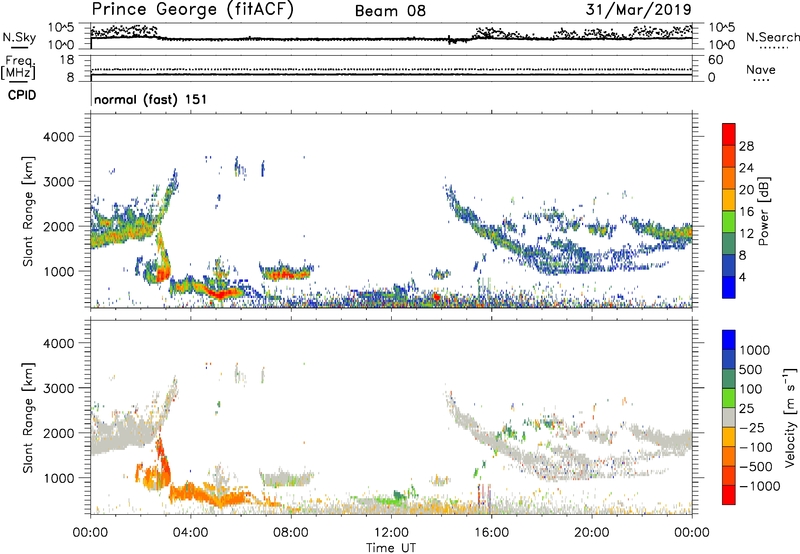Click the "Slant Range [km]" label of the velocity panel
The image size is (800, 554).
(x=28, y=418)
